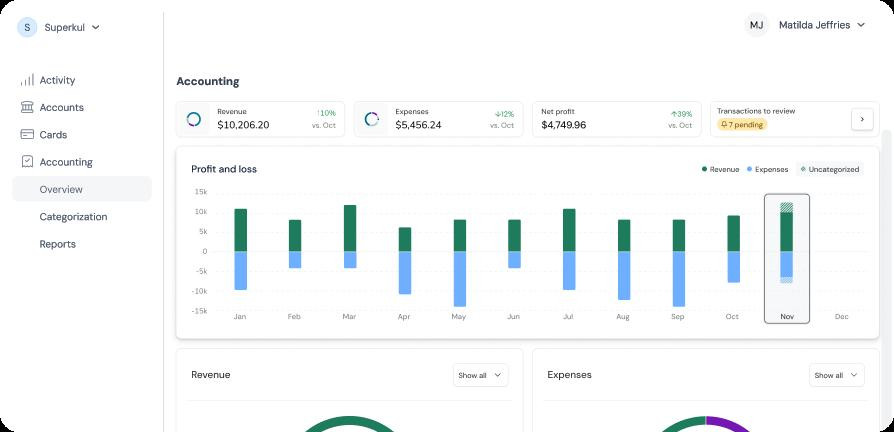This screenshot has width=894, height=432.
Task: Click the Expenses donut ring icon
Action: 372,119
